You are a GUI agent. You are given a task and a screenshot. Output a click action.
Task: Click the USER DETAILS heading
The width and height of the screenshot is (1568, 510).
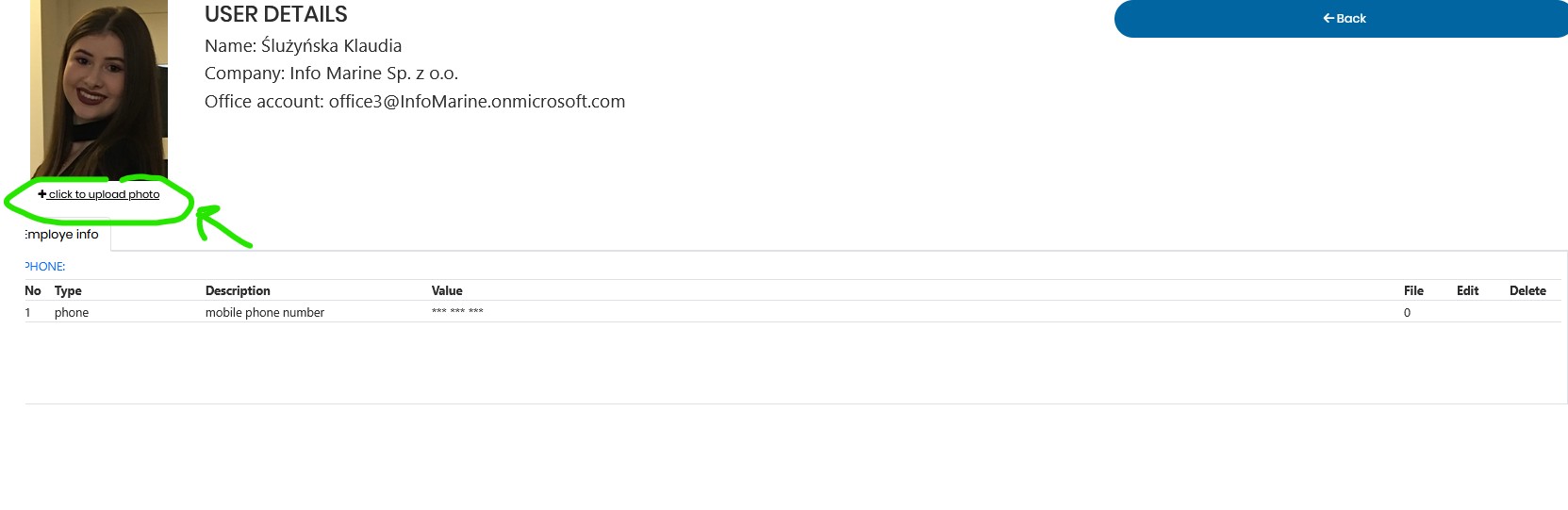click(276, 14)
